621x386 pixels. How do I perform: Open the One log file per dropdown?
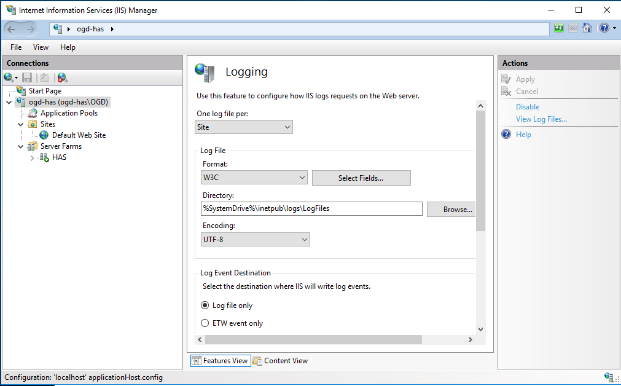[244, 127]
